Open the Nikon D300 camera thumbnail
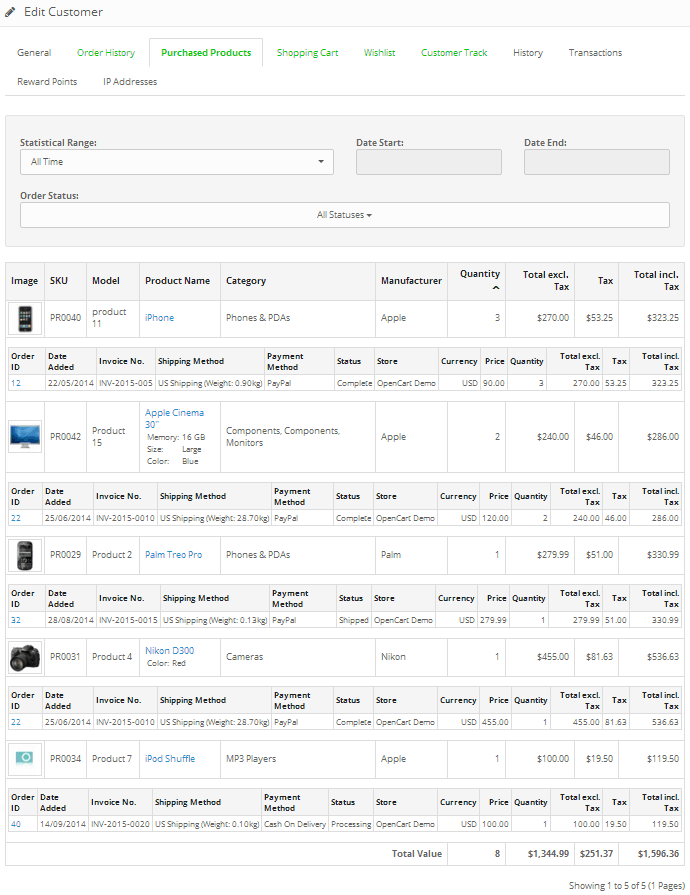Image resolution: width=690 pixels, height=895 pixels. point(25,657)
